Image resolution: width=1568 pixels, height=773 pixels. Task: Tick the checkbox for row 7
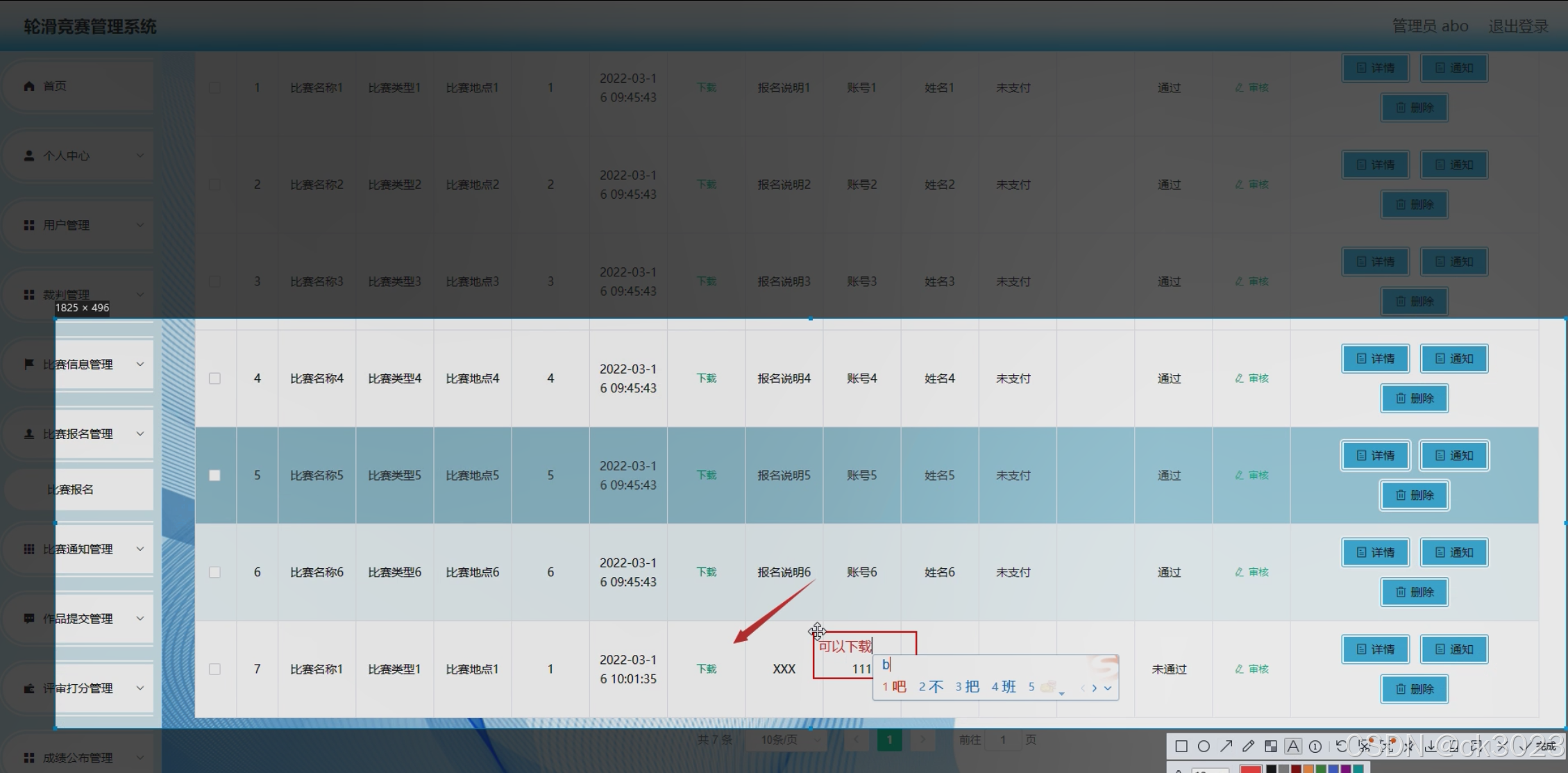pos(214,670)
